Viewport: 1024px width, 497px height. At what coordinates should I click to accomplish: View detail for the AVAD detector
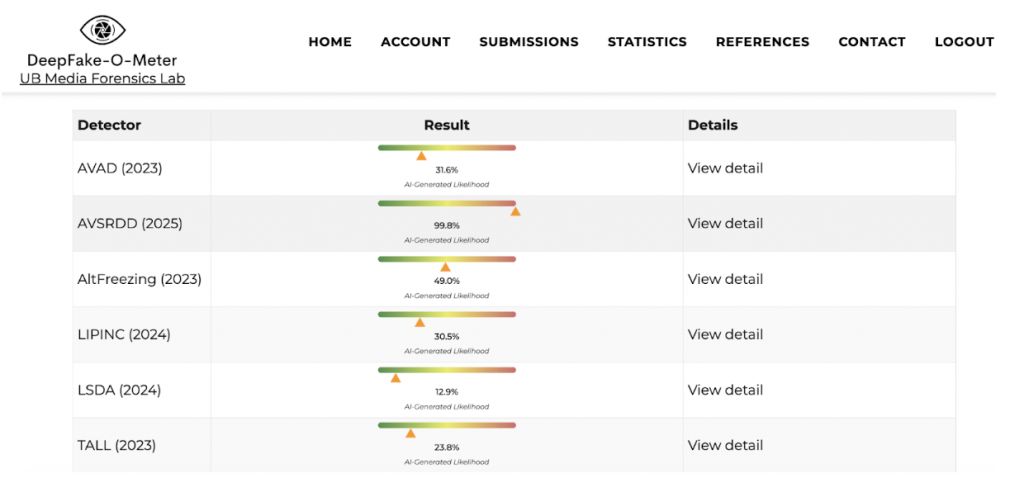(725, 168)
